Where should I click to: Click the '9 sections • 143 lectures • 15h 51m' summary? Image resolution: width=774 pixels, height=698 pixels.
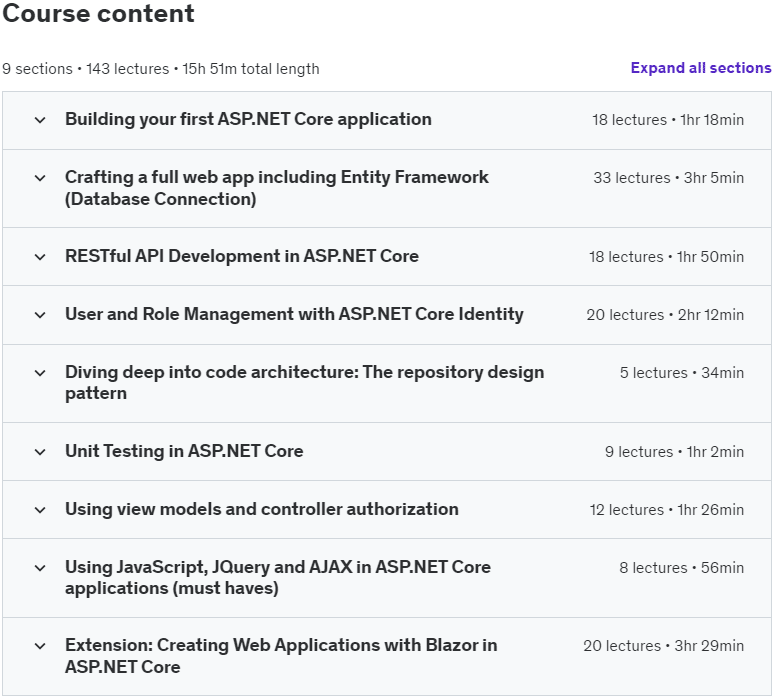click(160, 69)
